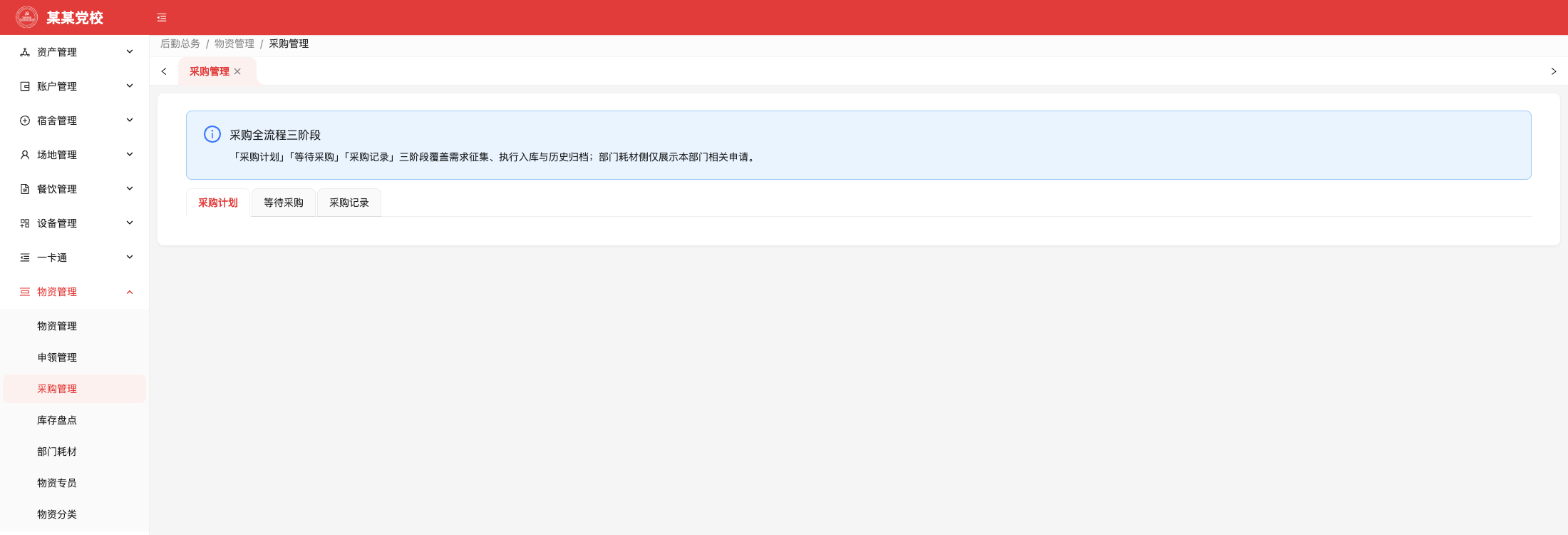Expand the 宿舍管理 menu chevron
The image size is (1568, 535).
click(x=130, y=121)
